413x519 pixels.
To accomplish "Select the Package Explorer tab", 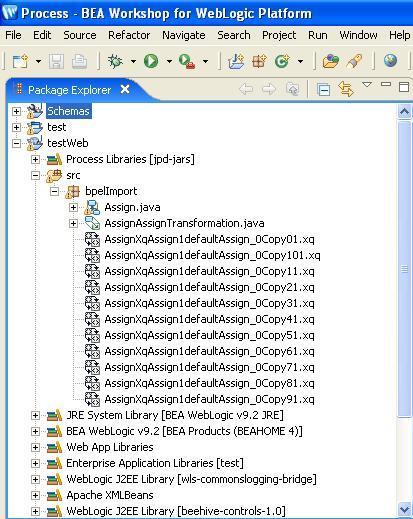I will click(x=69, y=90).
